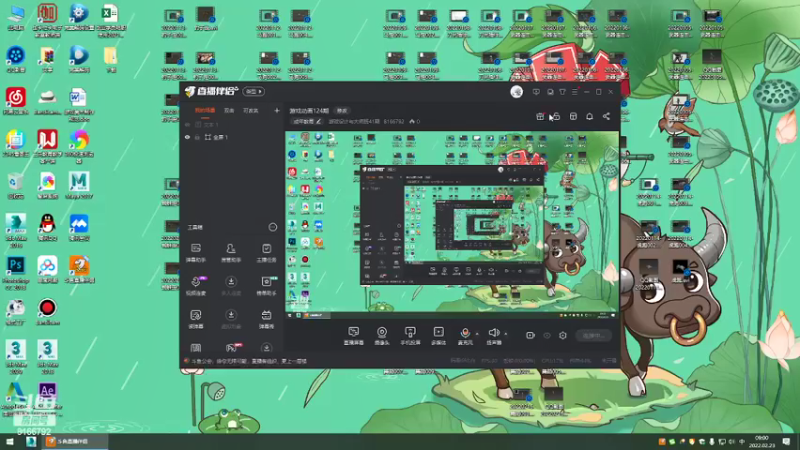Open the first tool in third toolbox row
This screenshot has width=800, height=450.
pos(196,319)
